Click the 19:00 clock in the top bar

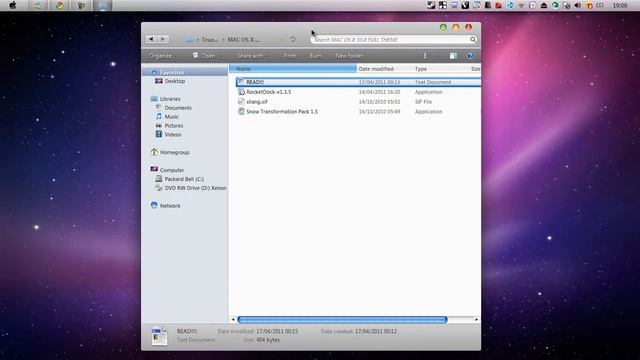620,5
